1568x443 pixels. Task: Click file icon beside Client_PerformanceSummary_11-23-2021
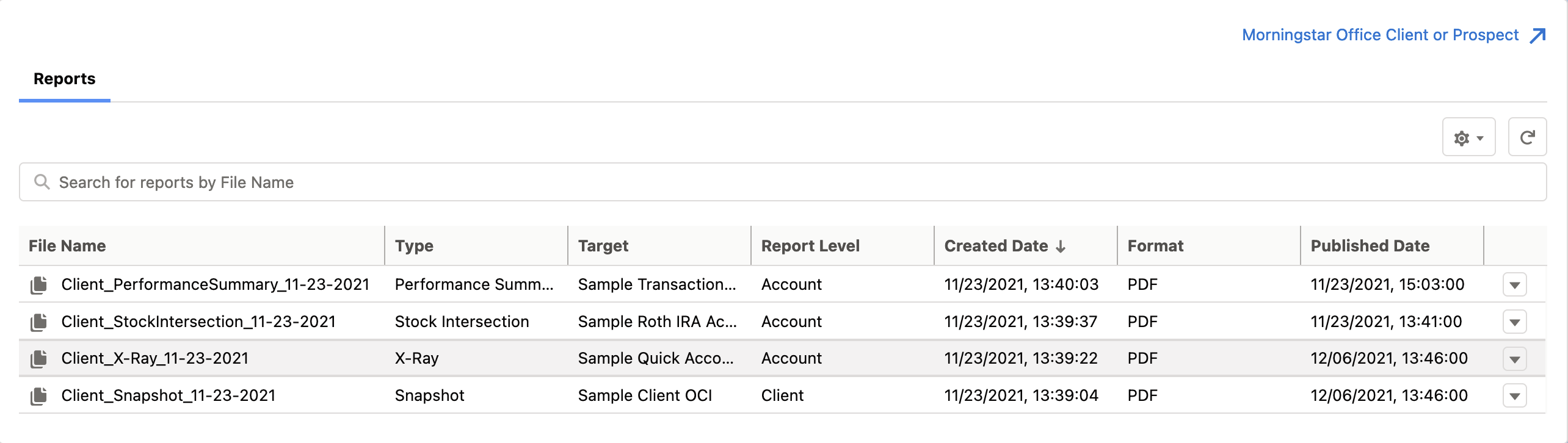click(39, 285)
